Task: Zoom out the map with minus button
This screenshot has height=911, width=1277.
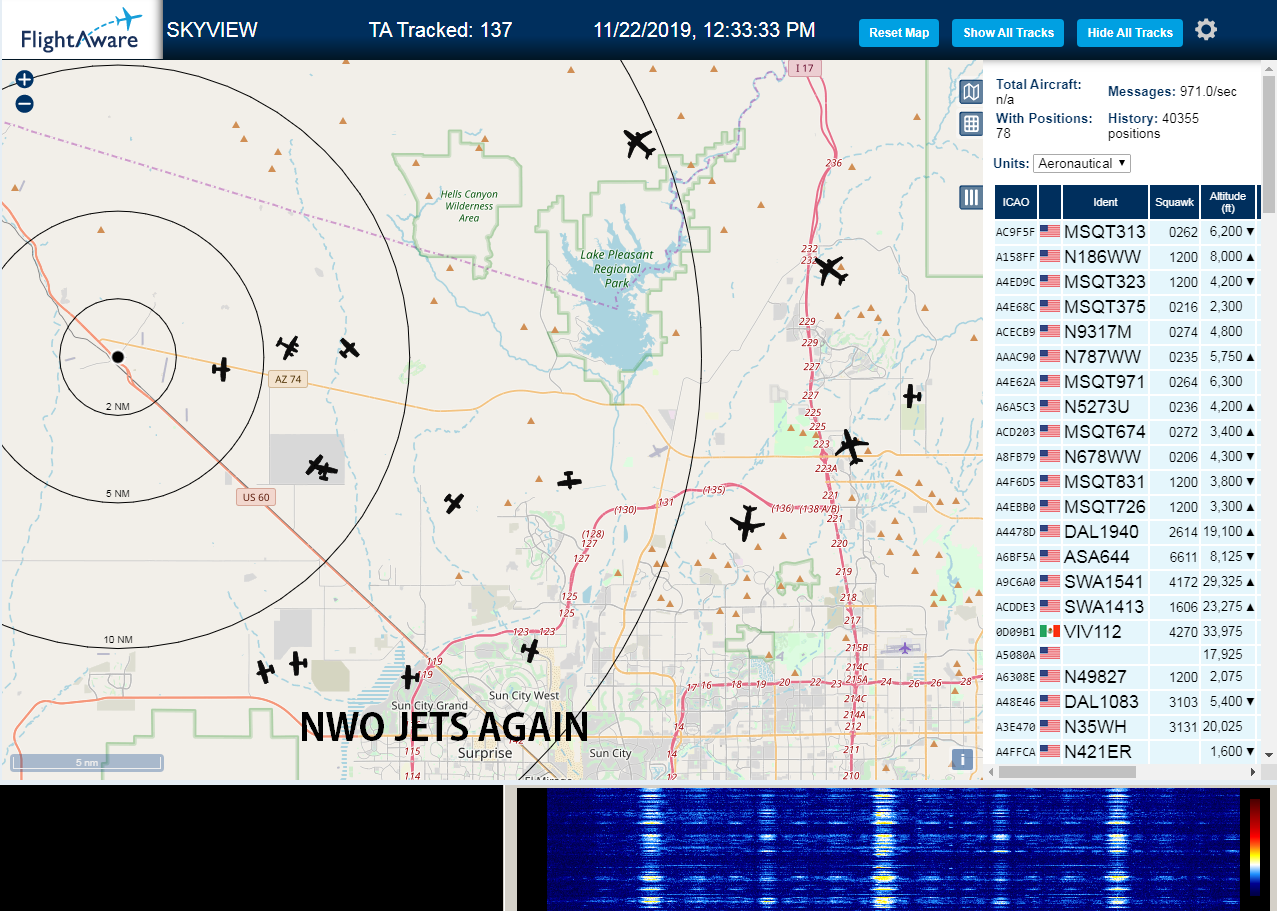Action: (x=25, y=103)
